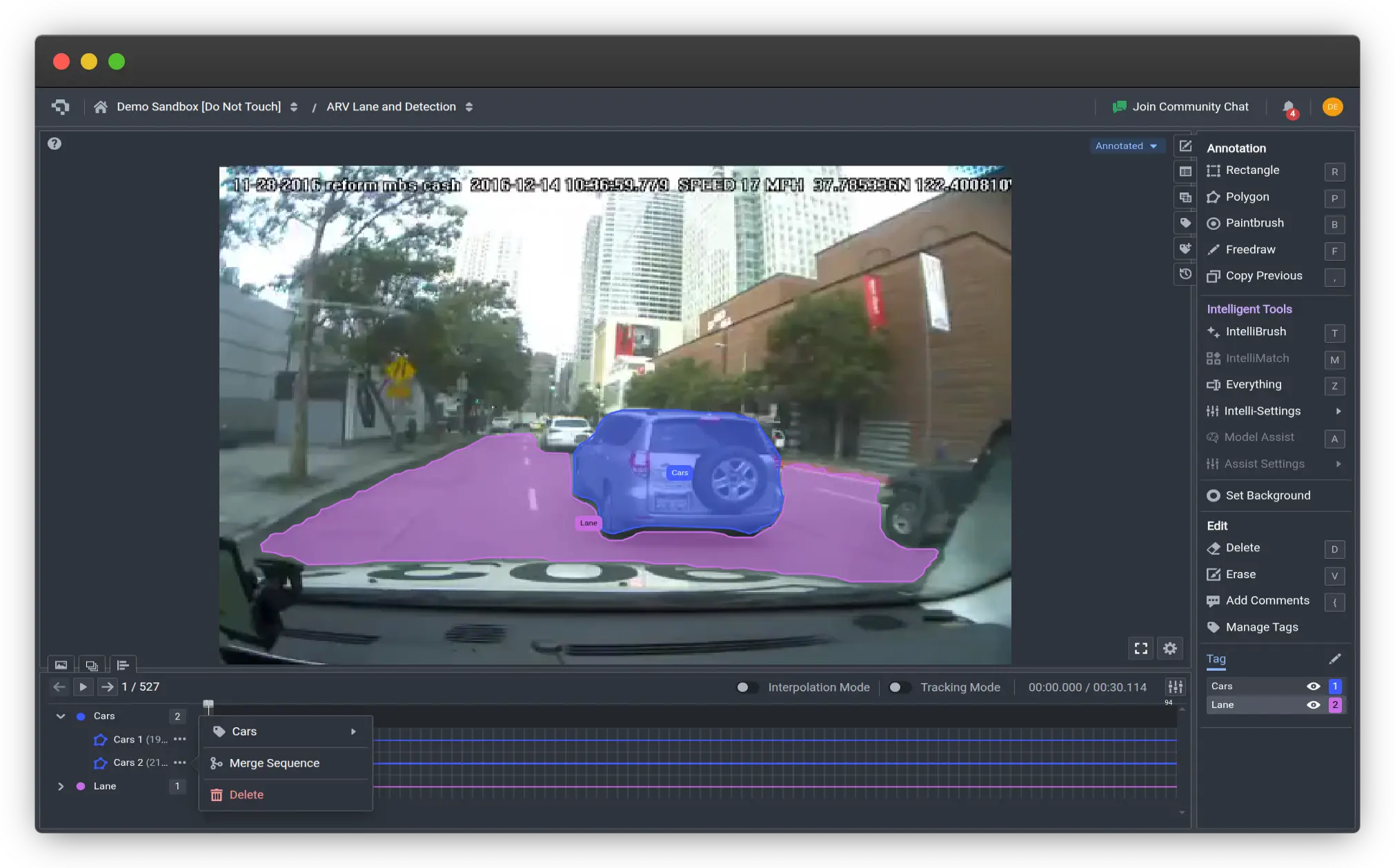Enable Tracking Mode switch
This screenshot has width=1395, height=868.
[898, 688]
